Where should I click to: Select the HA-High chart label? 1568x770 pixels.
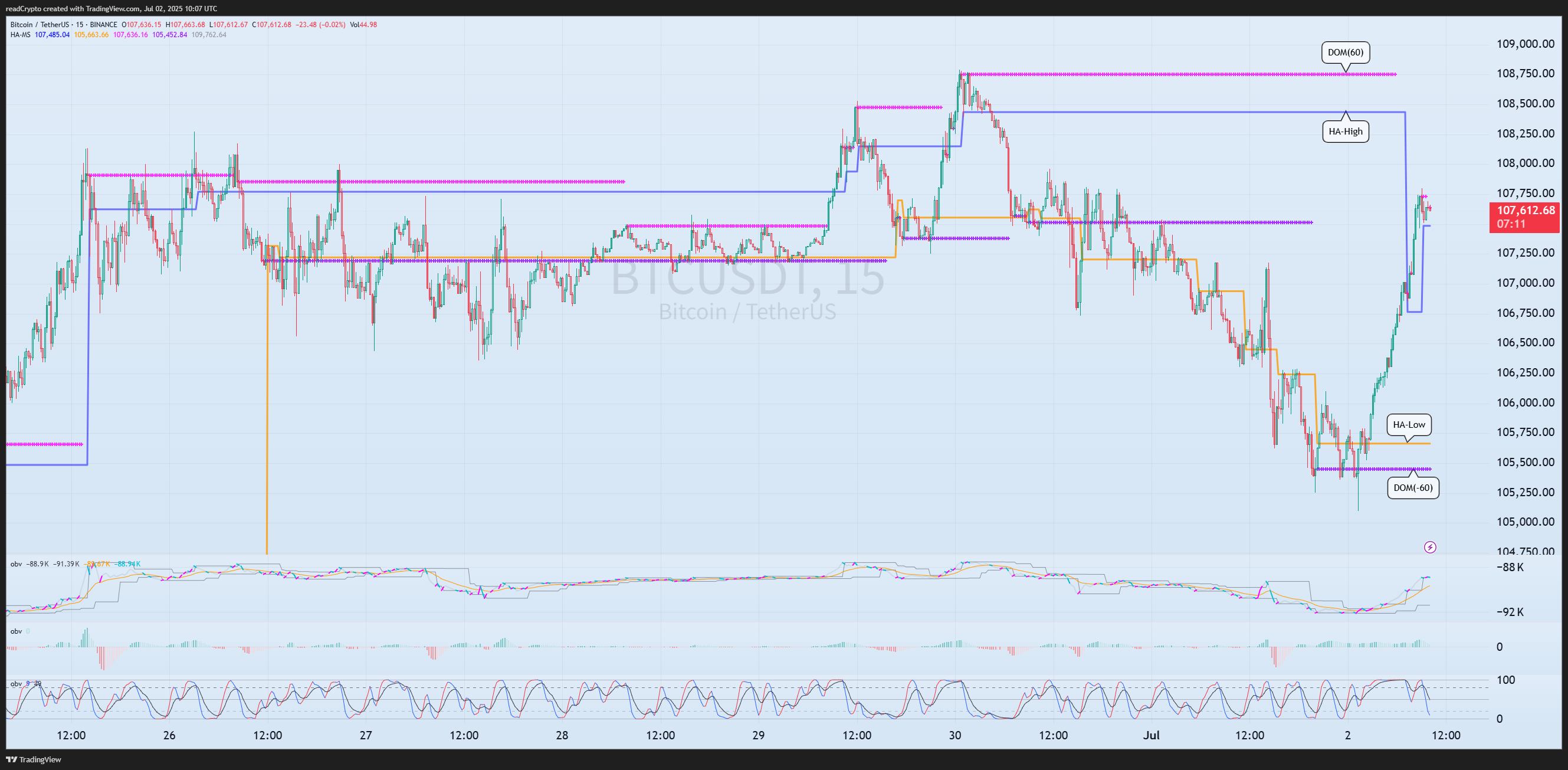point(1345,132)
